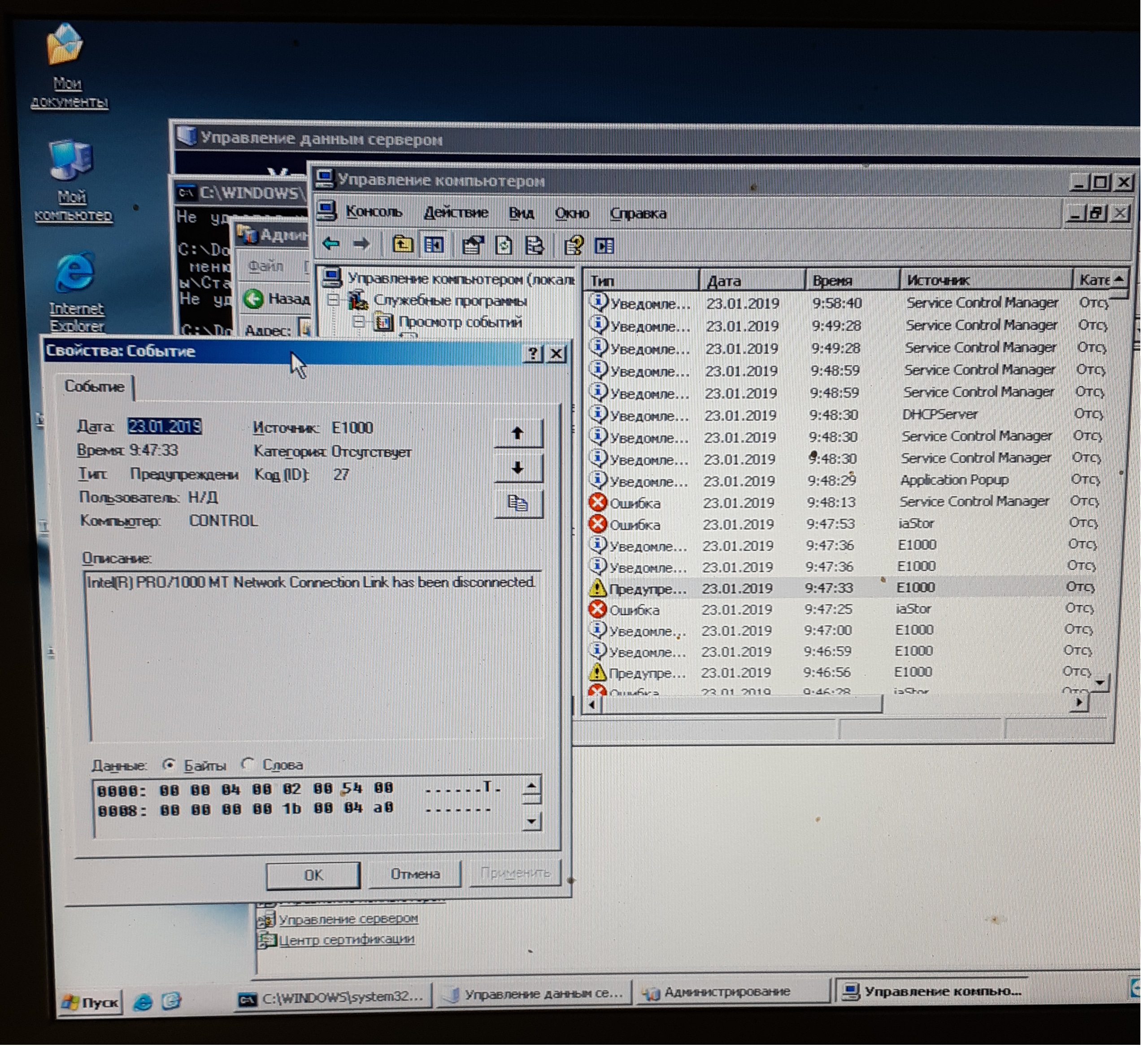Click the Отмена button

[x=415, y=874]
